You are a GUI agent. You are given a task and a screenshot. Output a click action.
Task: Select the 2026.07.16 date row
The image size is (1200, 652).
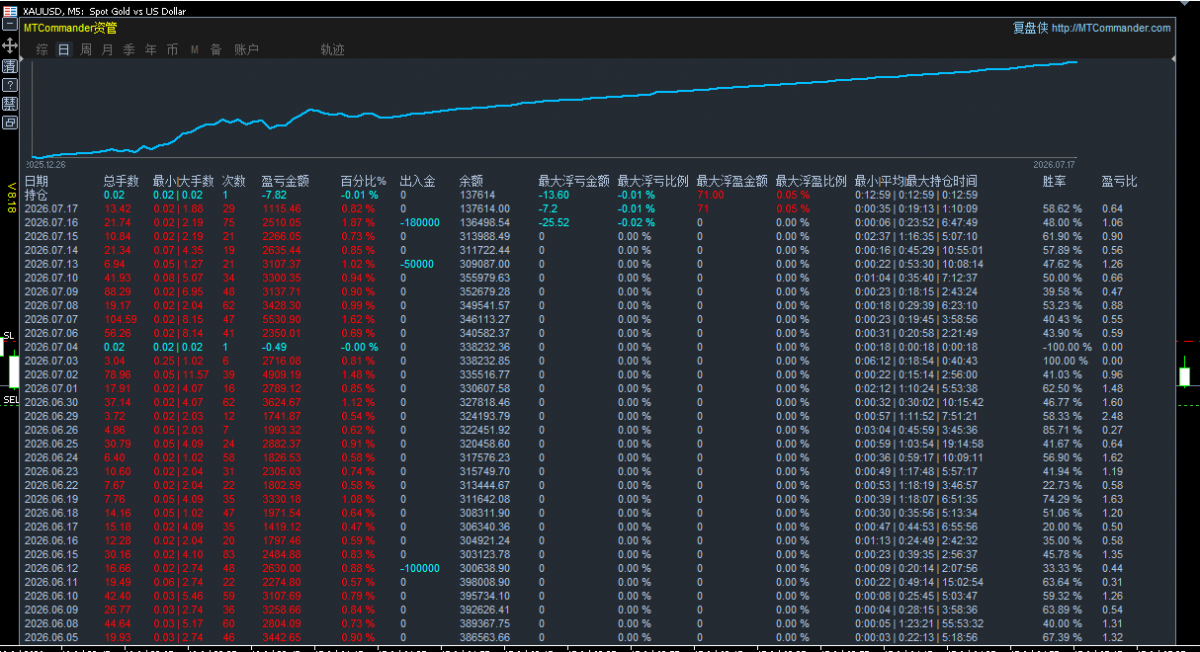coord(598,221)
